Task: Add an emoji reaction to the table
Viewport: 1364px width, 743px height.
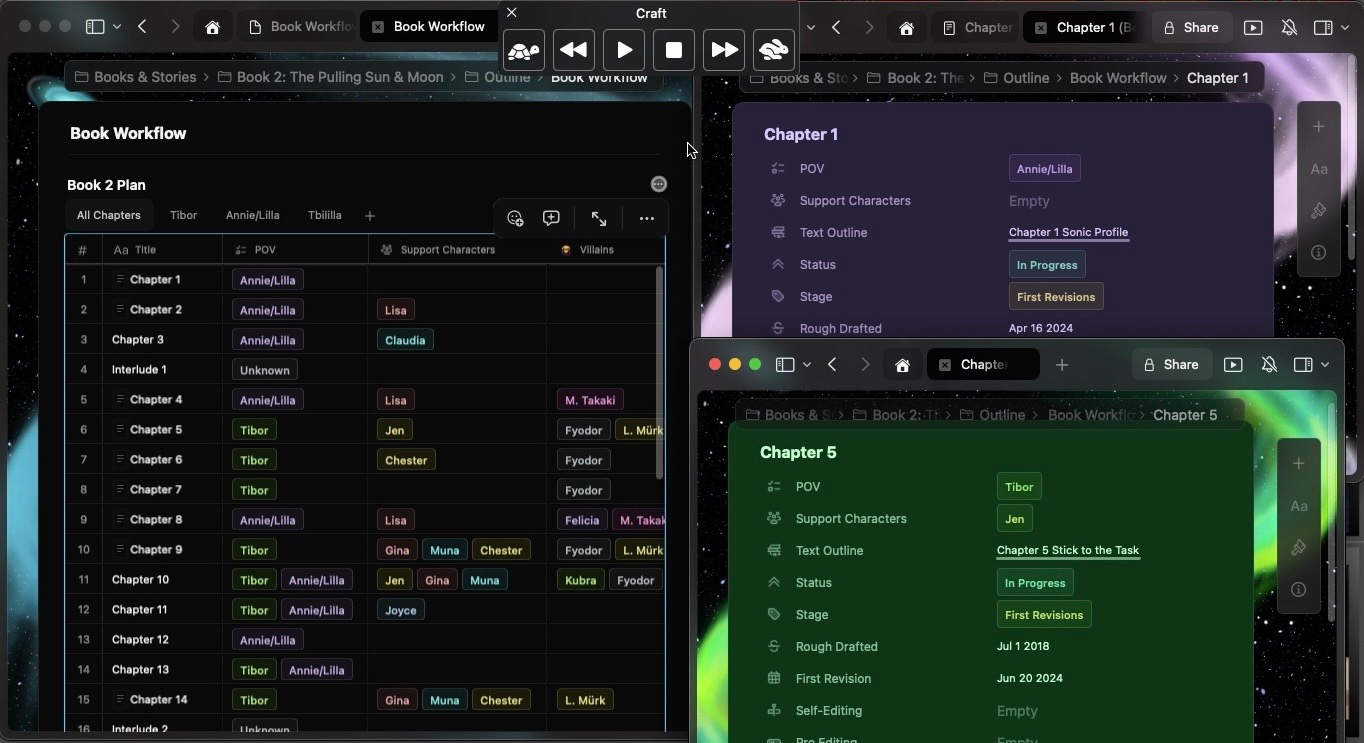Action: [x=515, y=218]
